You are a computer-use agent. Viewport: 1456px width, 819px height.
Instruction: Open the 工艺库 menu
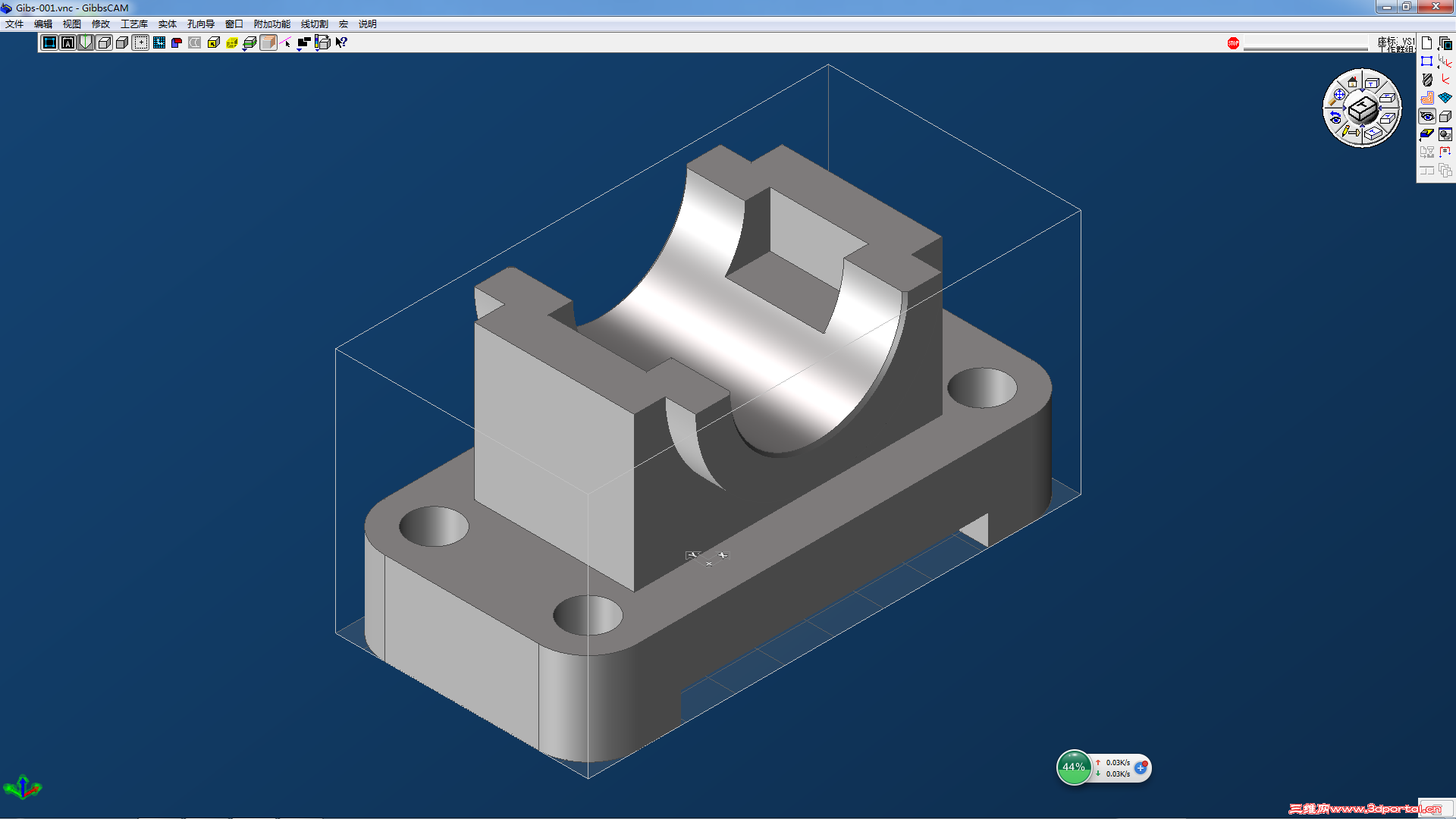point(134,24)
